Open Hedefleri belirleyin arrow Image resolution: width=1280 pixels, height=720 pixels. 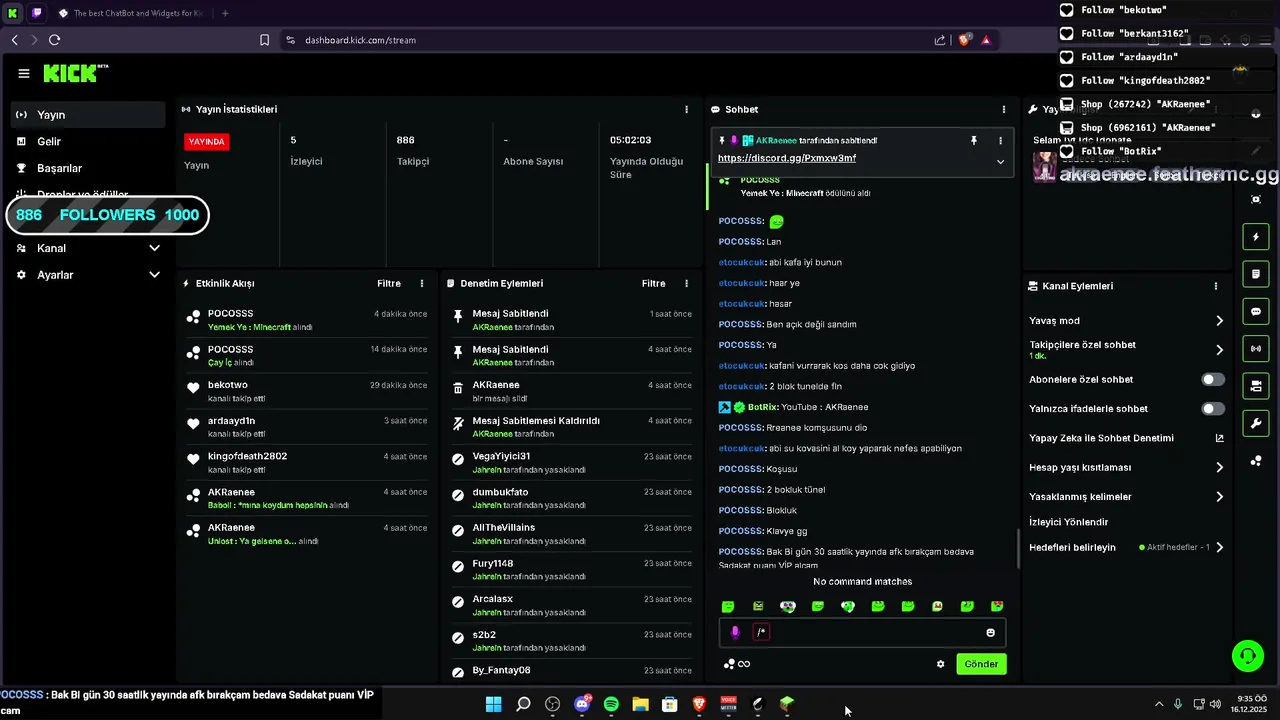(x=1219, y=547)
